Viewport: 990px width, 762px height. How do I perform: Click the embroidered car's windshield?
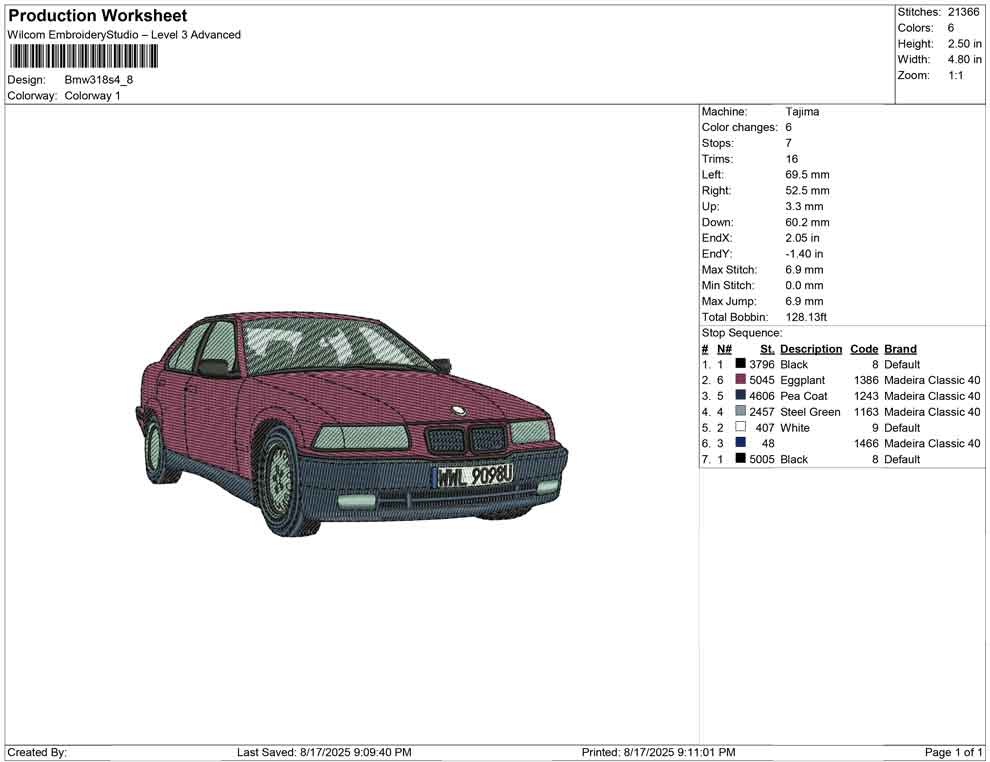coord(329,346)
